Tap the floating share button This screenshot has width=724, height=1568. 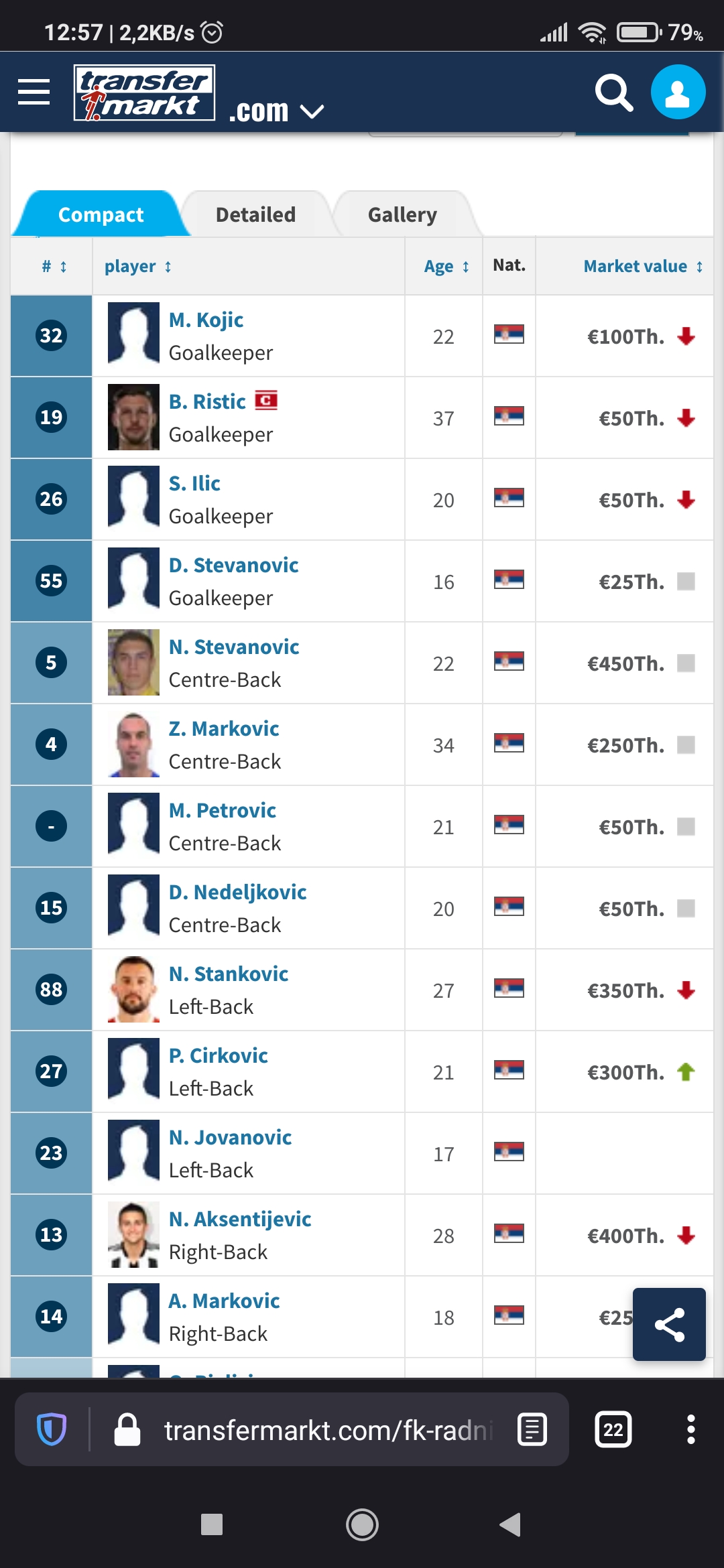pos(669,1324)
